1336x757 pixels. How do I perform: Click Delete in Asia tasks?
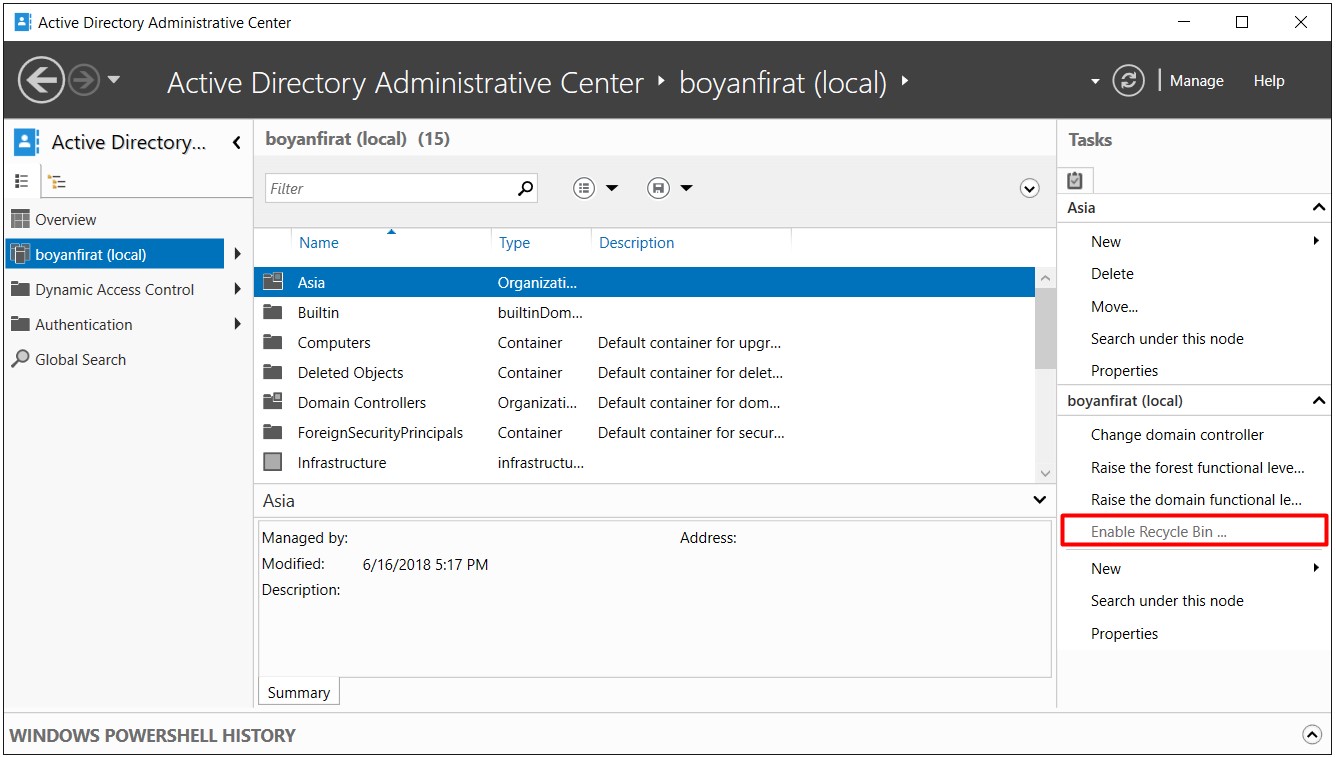pos(1112,274)
